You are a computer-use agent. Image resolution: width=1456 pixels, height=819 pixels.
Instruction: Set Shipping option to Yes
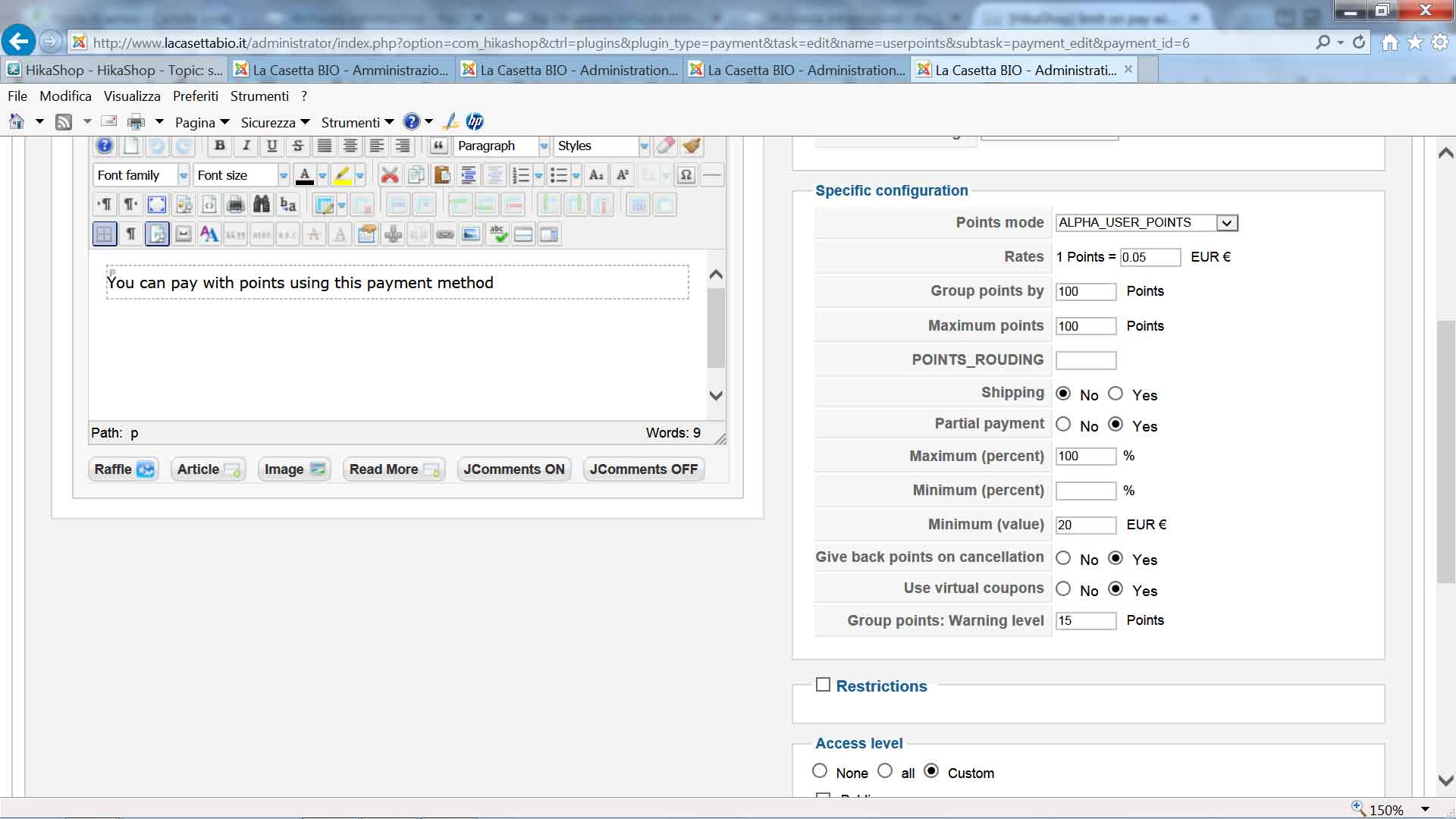click(1116, 394)
